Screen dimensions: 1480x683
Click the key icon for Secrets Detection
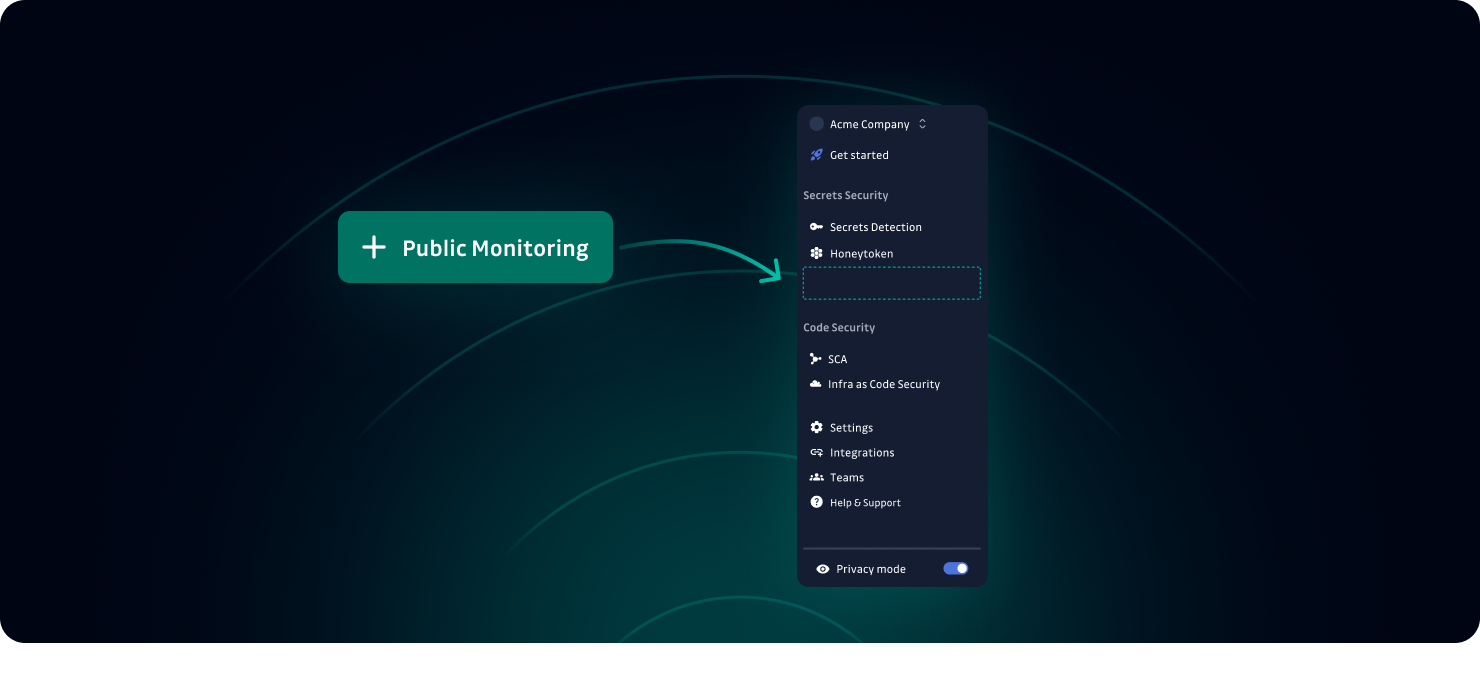click(816, 227)
